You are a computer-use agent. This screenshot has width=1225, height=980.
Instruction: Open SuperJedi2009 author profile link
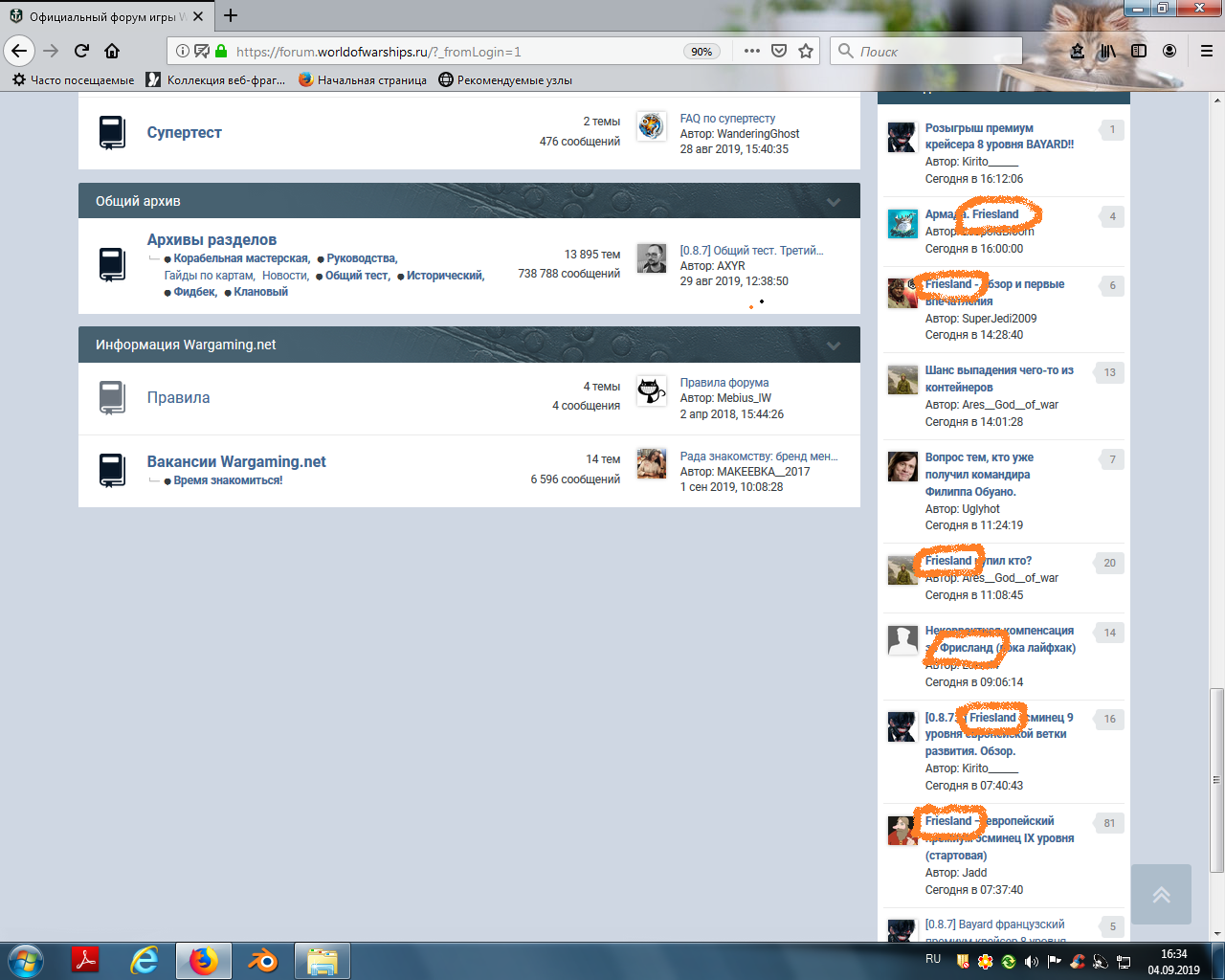tap(999, 319)
